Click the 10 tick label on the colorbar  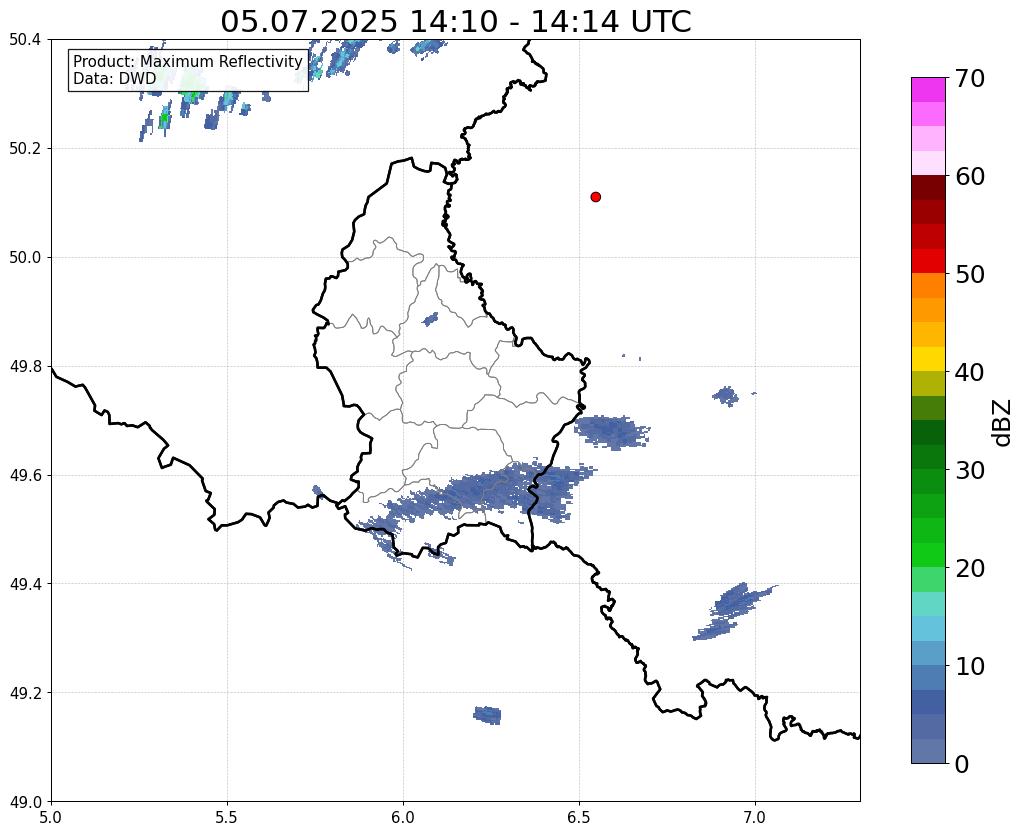[970, 666]
